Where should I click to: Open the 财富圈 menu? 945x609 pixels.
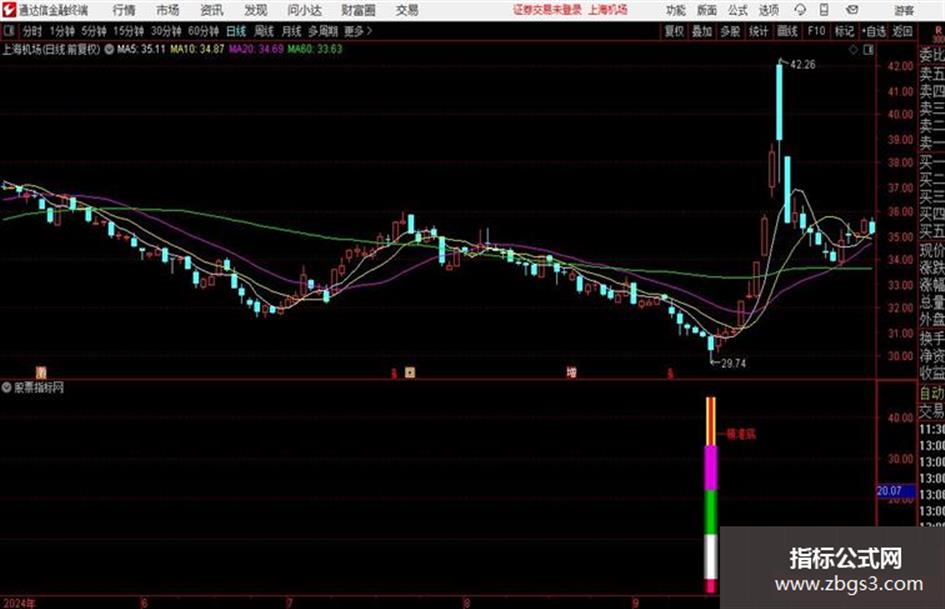pyautogui.click(x=358, y=10)
